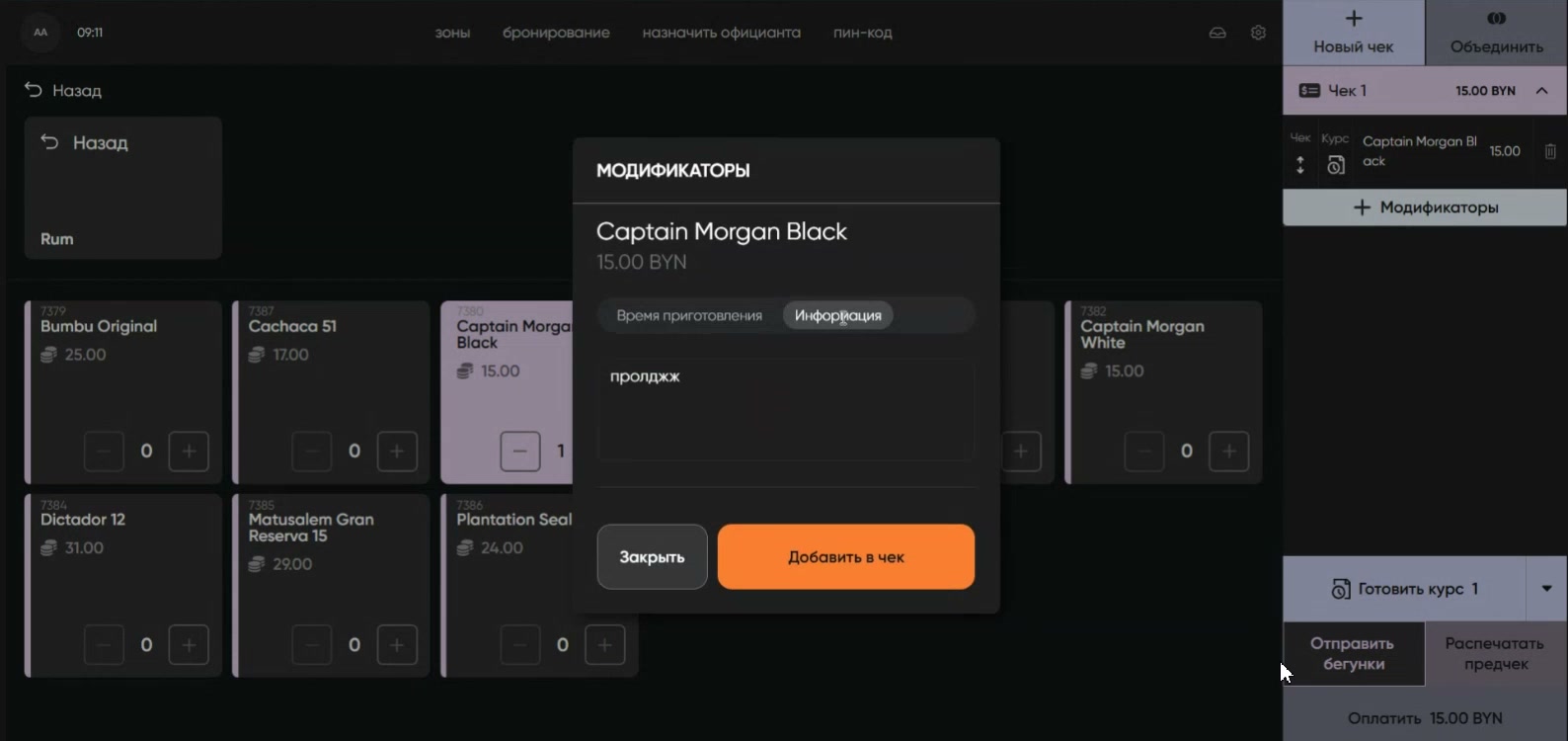Click the Назад tile above Rum
This screenshot has width=1568, height=741.
tap(123, 188)
